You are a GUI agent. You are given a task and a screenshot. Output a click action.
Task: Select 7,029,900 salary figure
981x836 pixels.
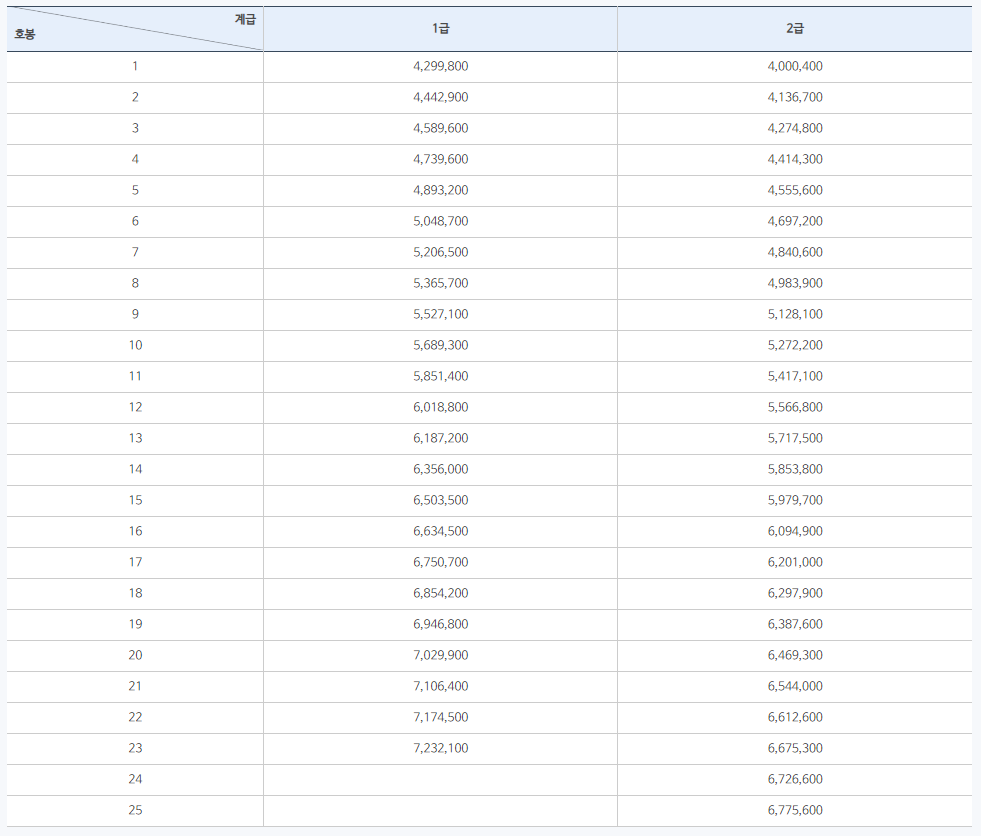[440, 655]
